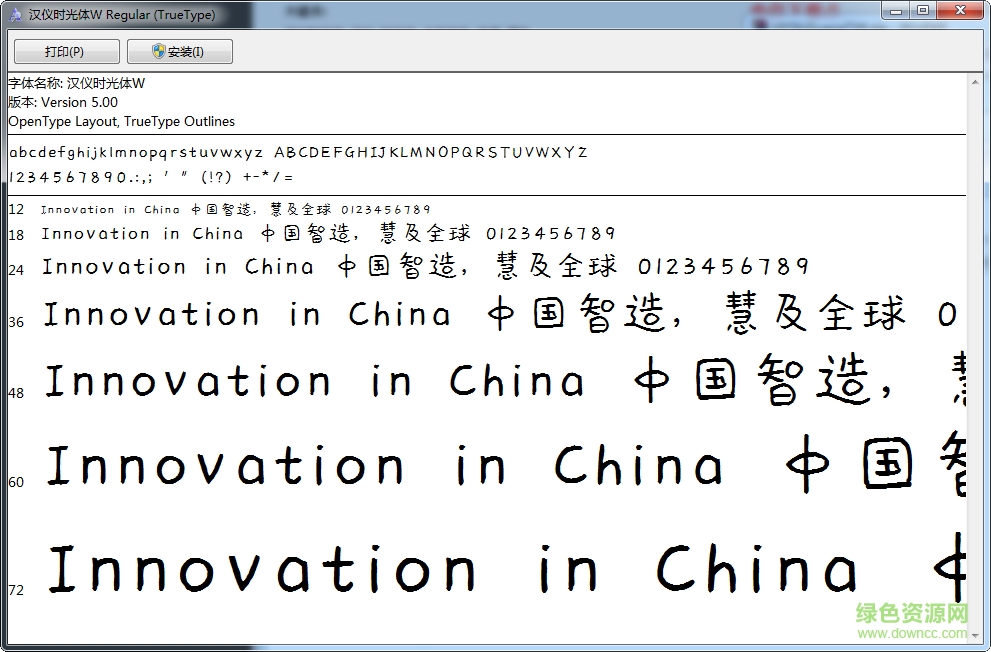Screen dimensions: 991x652
Task: Click the www.downcc.com watermark
Action: coord(912,633)
